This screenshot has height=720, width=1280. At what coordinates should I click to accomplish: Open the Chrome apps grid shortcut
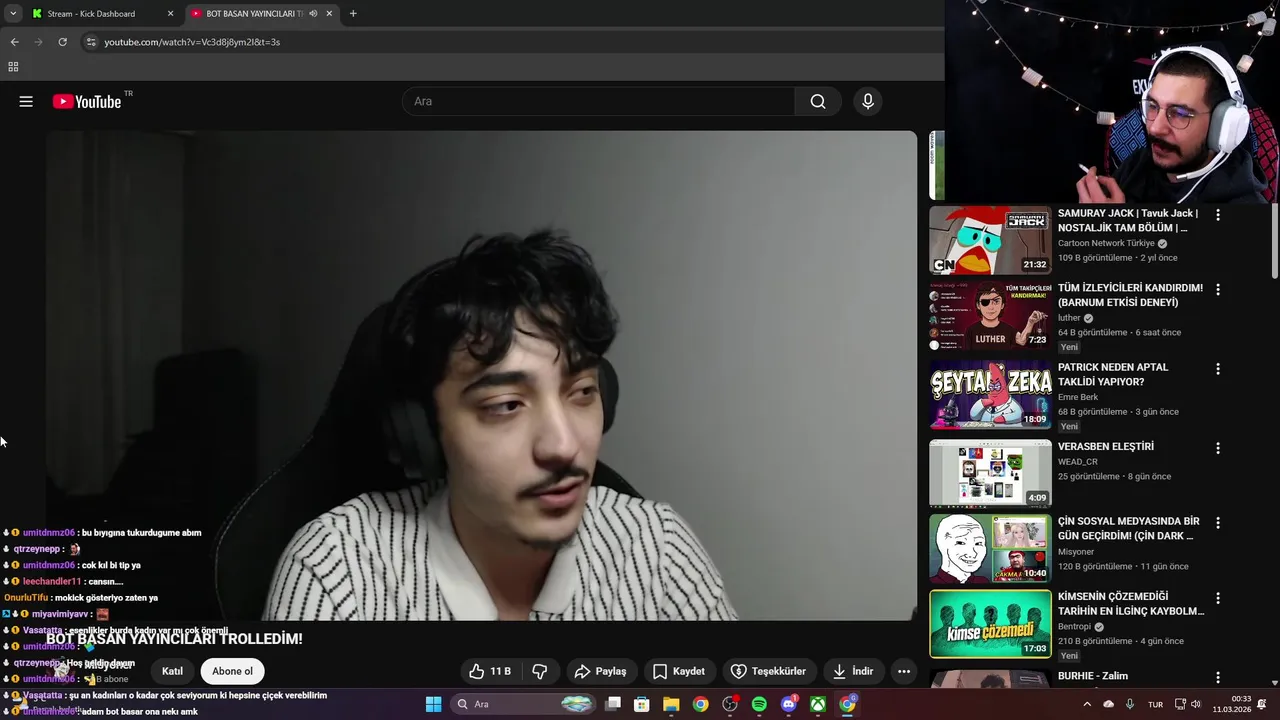click(13, 67)
